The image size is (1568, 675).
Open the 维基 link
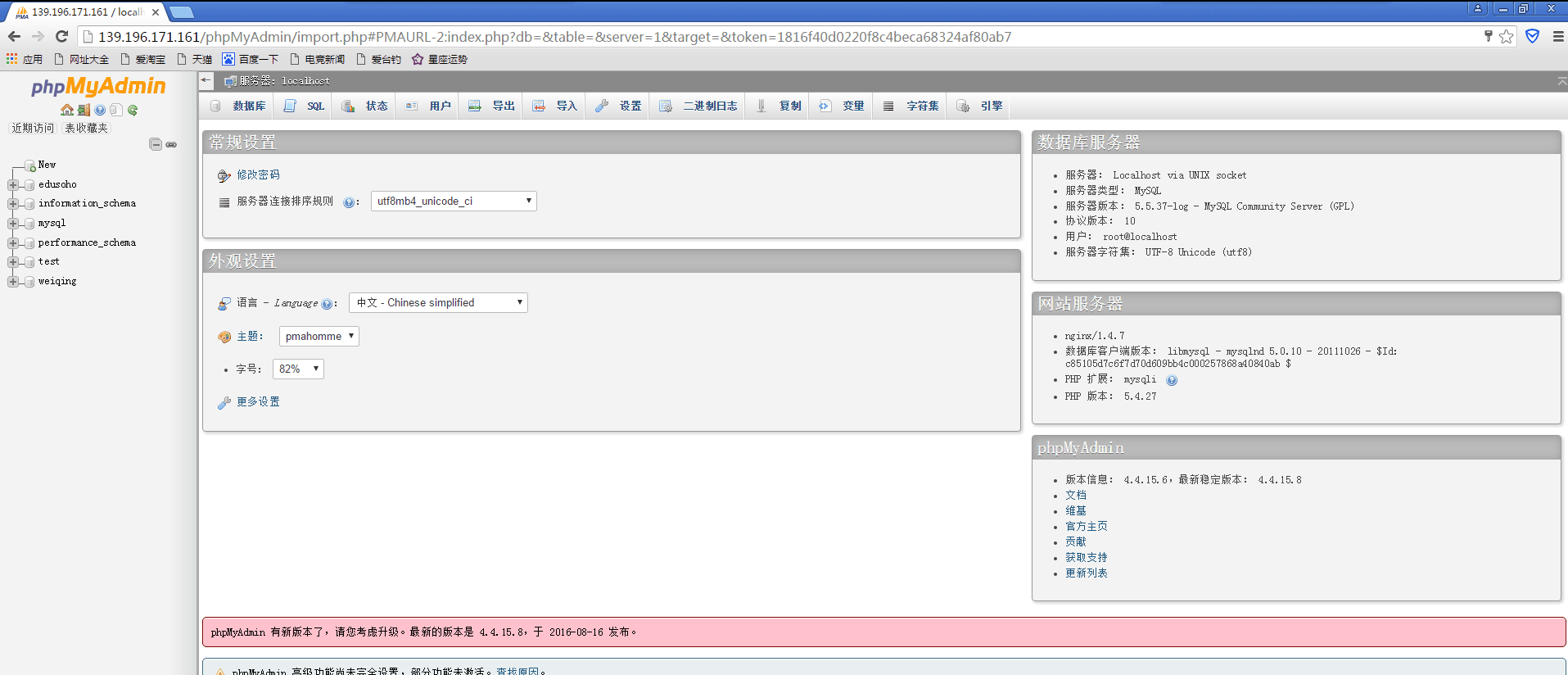click(1076, 510)
